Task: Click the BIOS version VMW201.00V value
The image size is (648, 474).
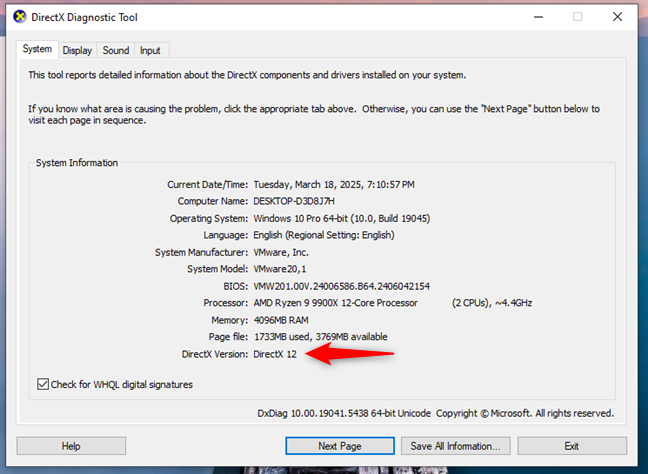Action: (x=342, y=286)
